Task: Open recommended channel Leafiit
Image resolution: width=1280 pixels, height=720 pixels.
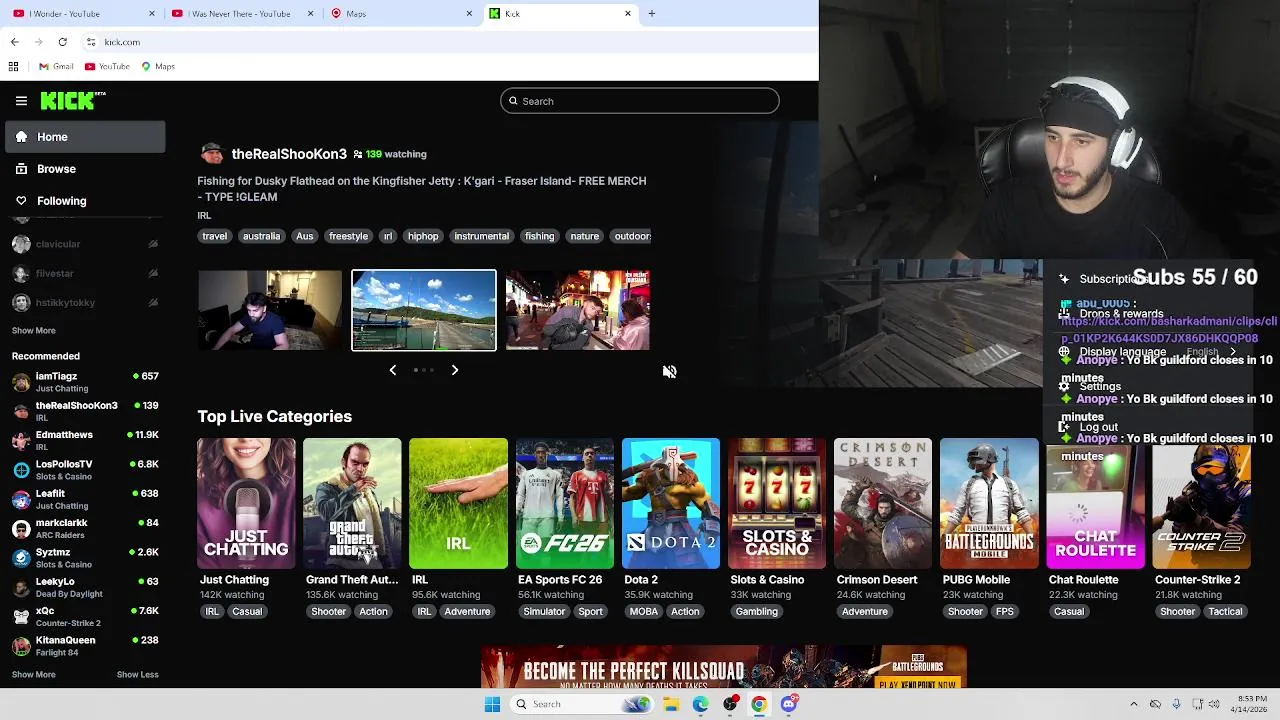Action: point(85,499)
